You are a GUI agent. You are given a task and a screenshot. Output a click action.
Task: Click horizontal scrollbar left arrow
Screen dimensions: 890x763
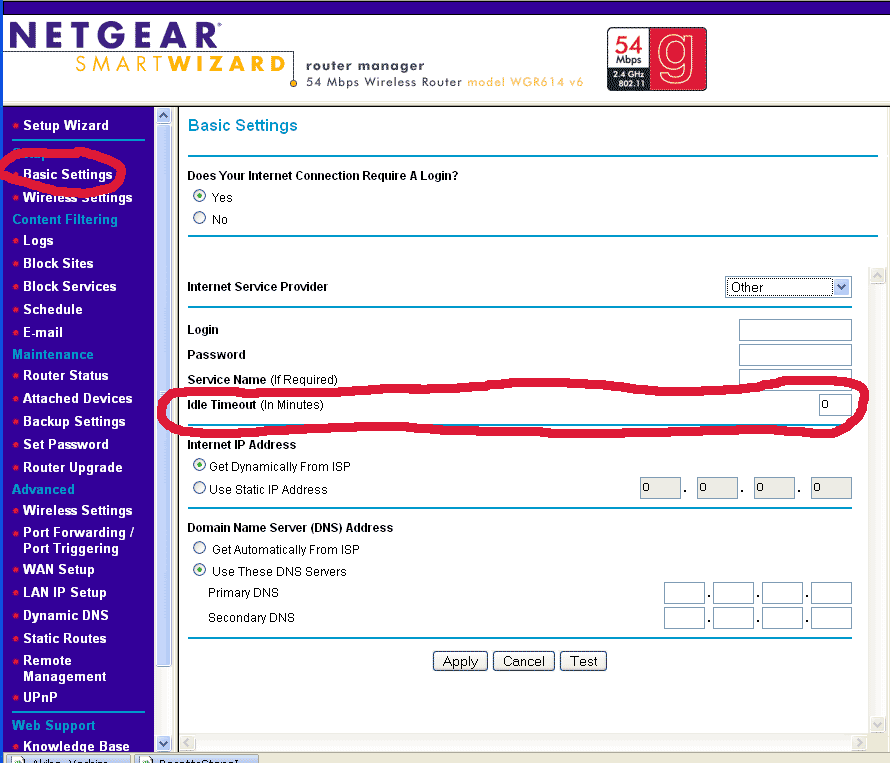[188, 743]
